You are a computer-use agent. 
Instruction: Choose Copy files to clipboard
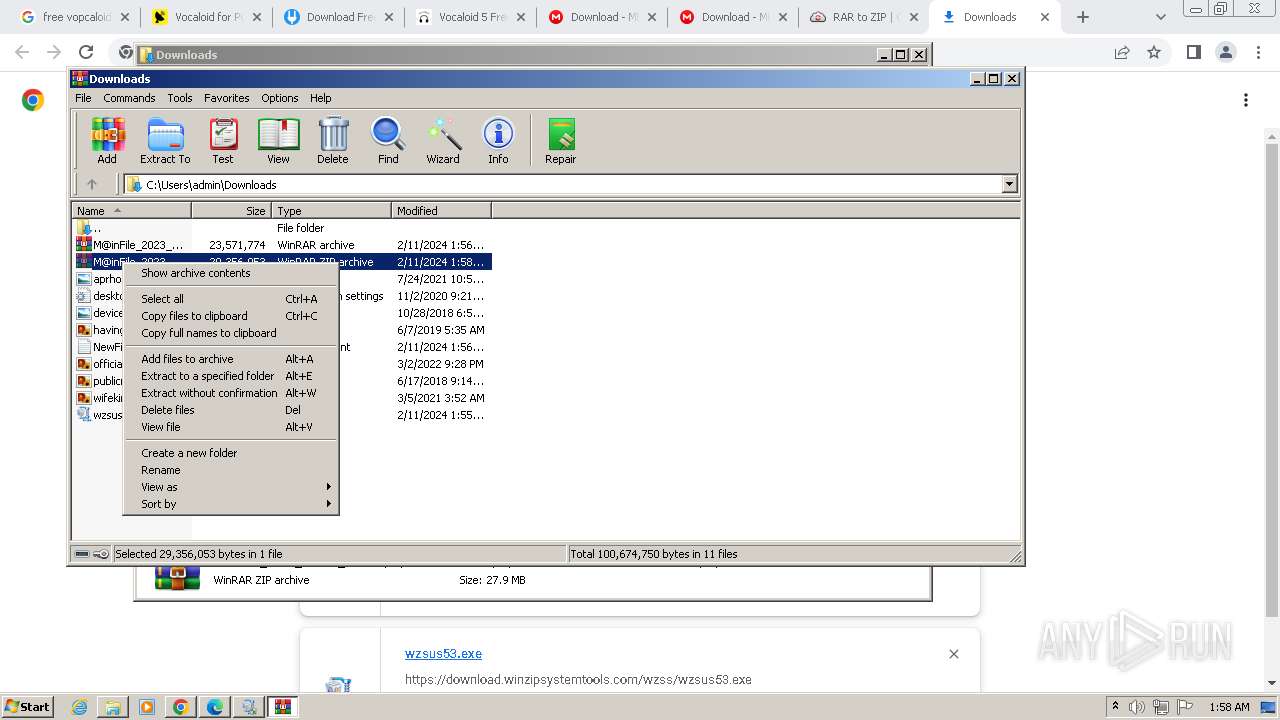(231, 316)
